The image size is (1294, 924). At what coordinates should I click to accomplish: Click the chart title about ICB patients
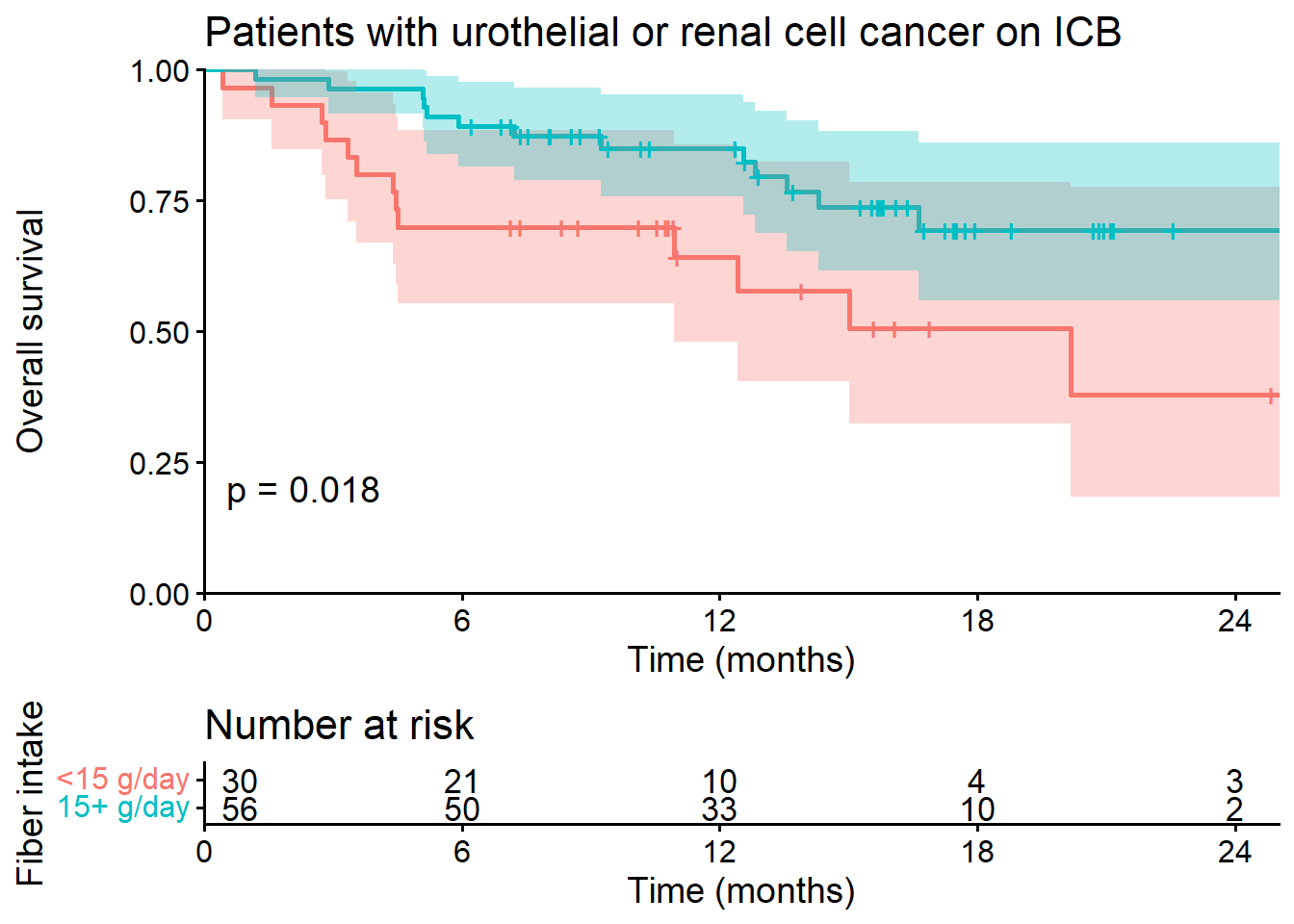(662, 33)
